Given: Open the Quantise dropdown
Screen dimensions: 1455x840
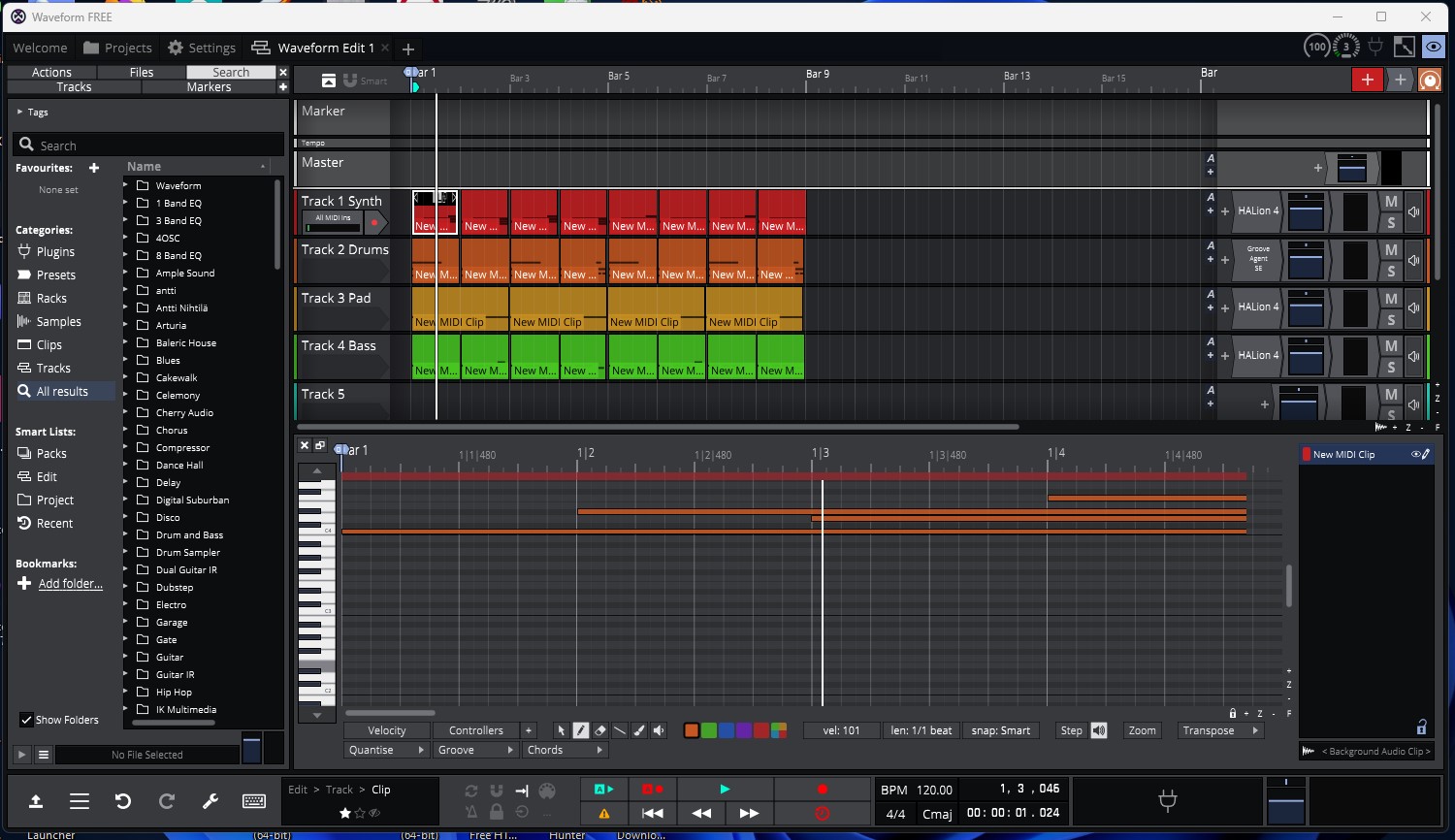Looking at the screenshot, I should click(385, 750).
